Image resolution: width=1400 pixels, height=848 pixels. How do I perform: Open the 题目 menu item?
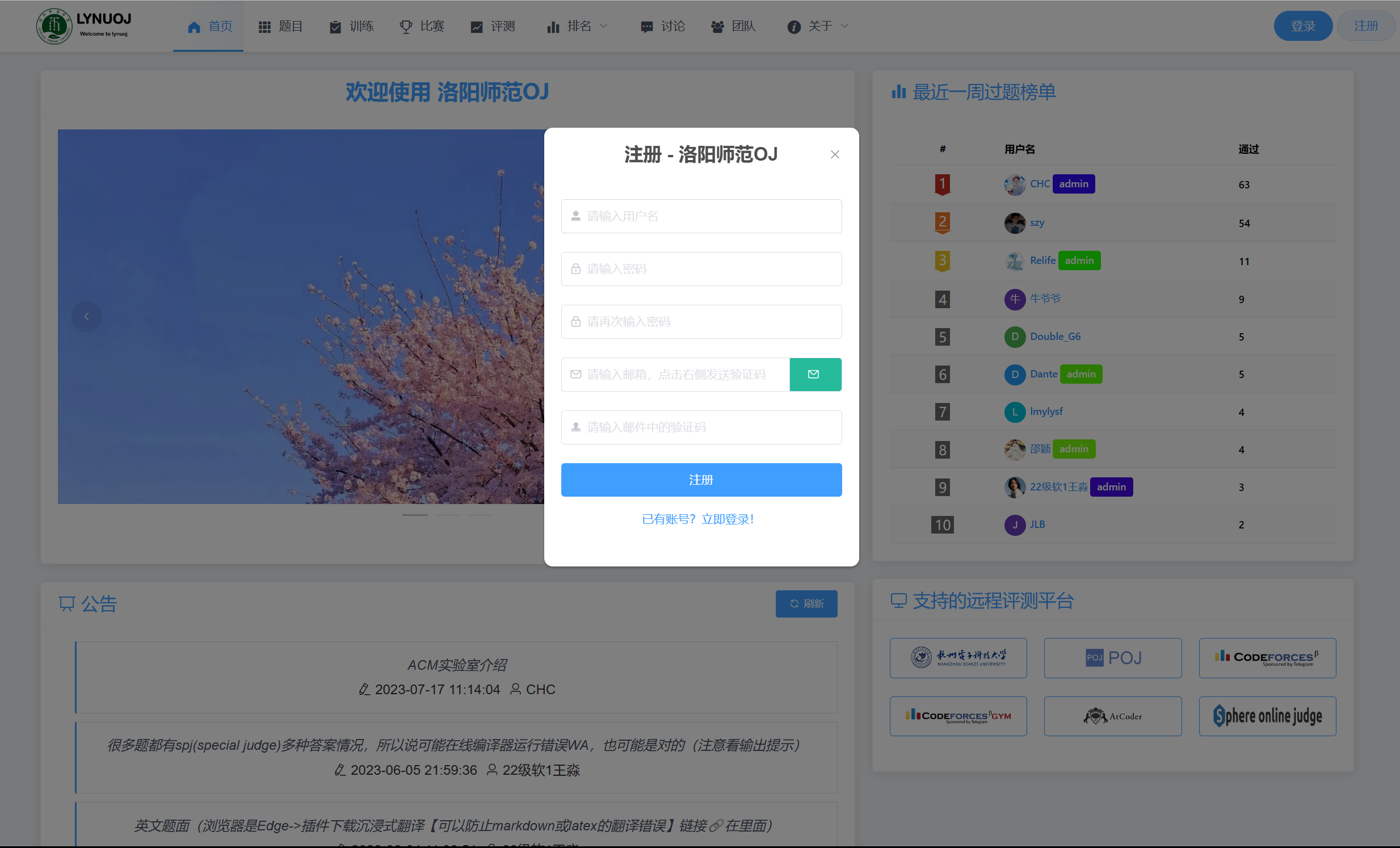(281, 26)
